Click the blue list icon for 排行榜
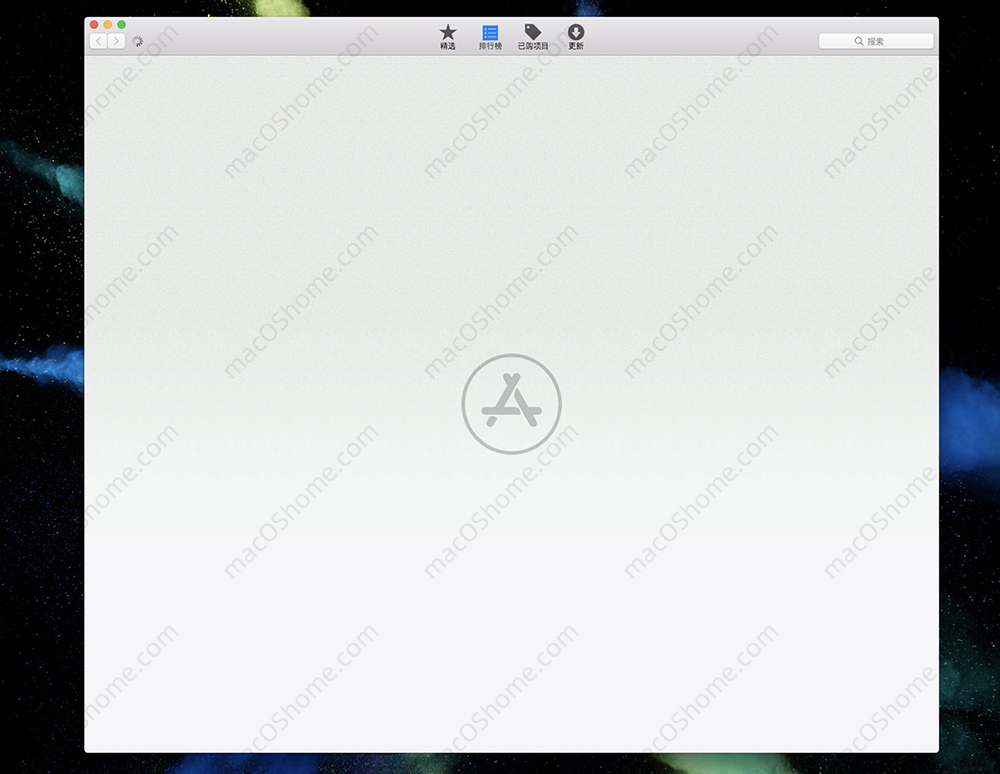Image resolution: width=1000 pixels, height=774 pixels. (490, 32)
